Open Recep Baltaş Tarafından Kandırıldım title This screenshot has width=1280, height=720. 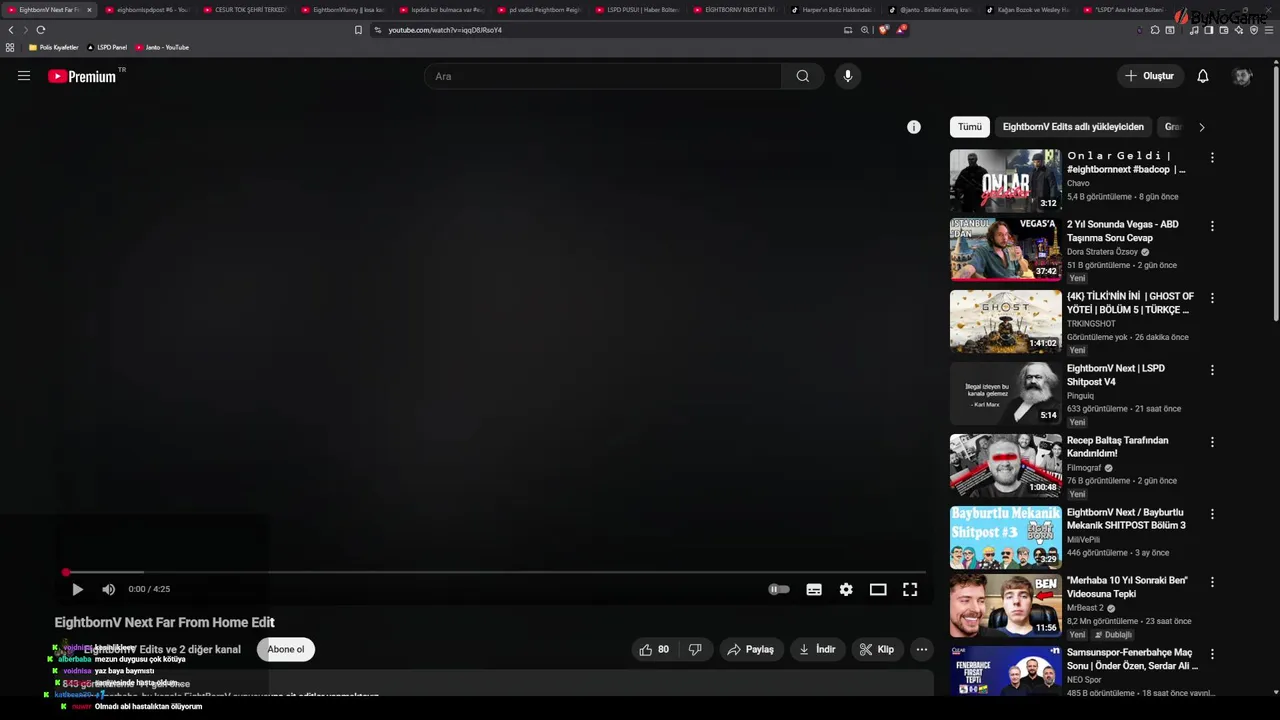1117,447
